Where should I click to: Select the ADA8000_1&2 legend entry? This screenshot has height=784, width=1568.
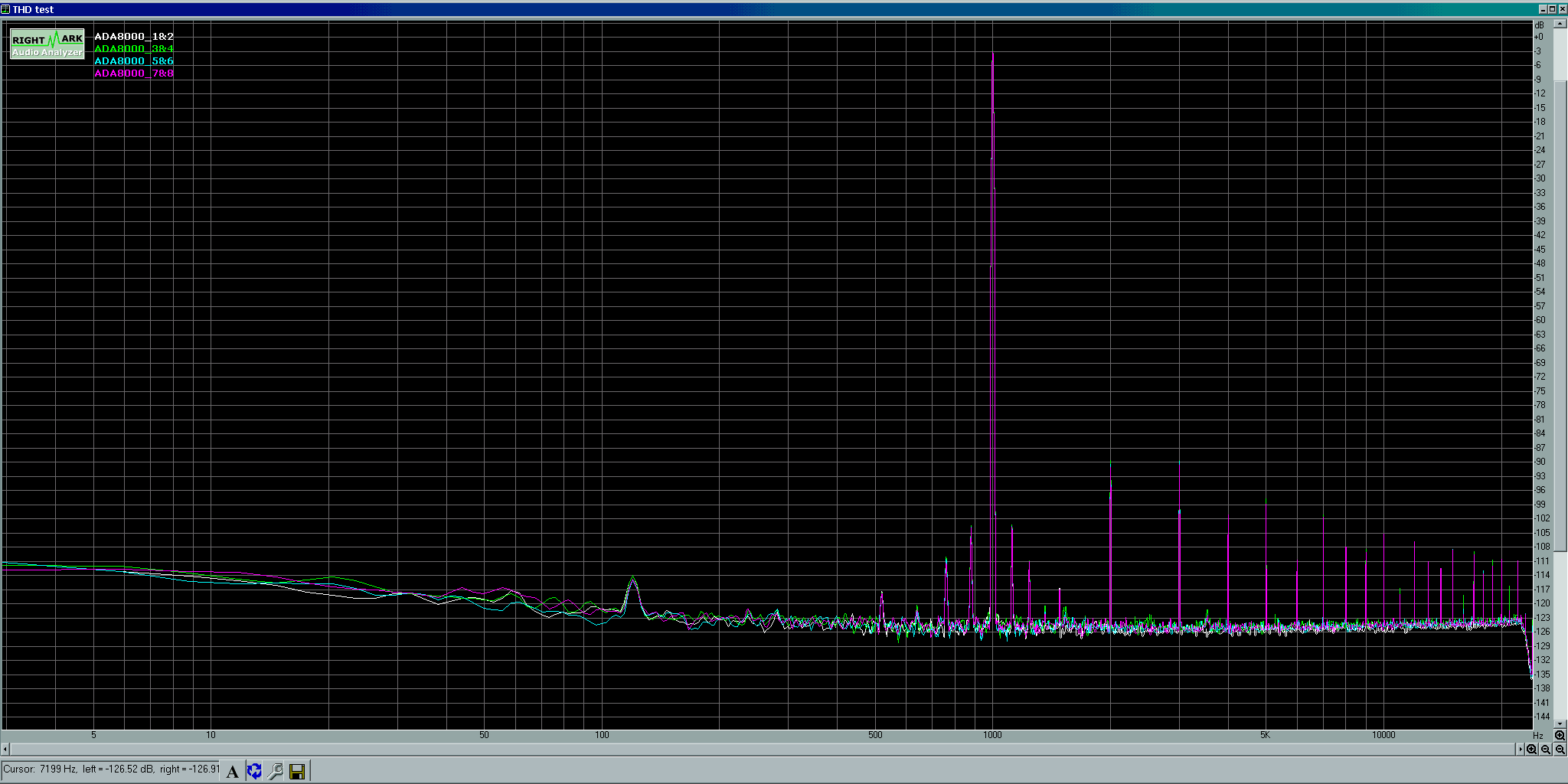[134, 36]
